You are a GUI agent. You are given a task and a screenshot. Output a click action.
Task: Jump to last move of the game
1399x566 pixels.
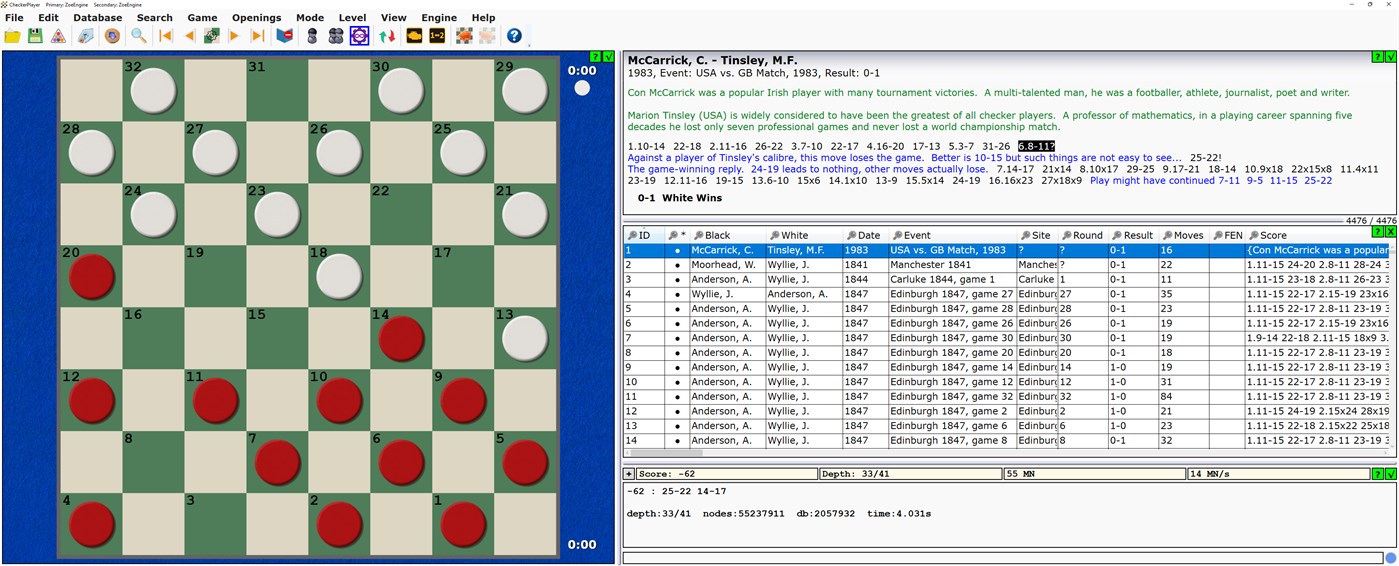tap(258, 36)
